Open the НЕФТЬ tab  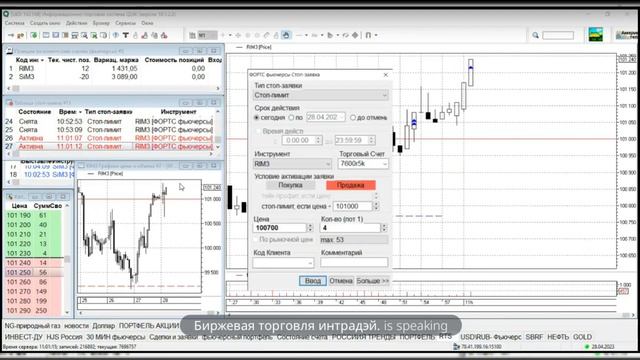558,337
